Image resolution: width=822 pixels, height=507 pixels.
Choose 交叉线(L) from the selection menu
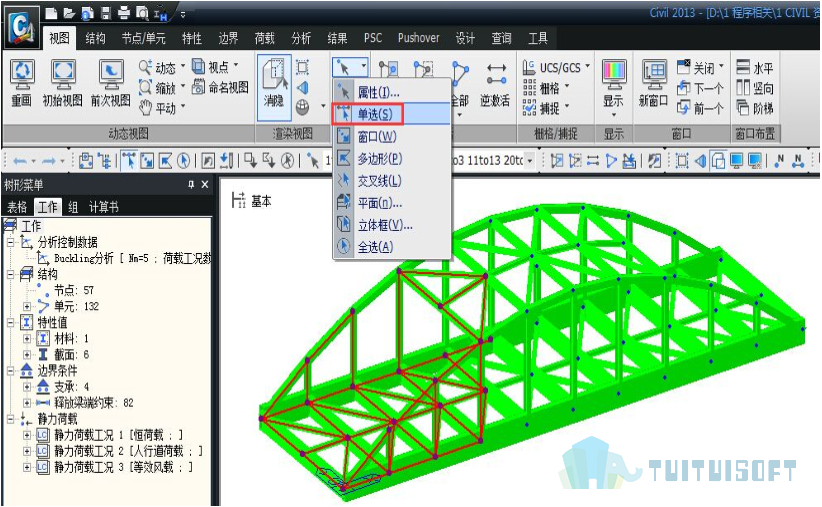pos(392,180)
